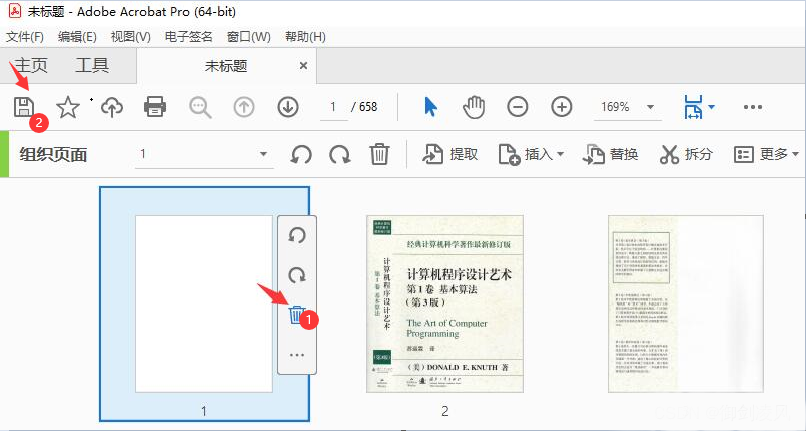The height and width of the screenshot is (431, 806).
Task: Click the fit-width page display icon
Action: (x=693, y=107)
